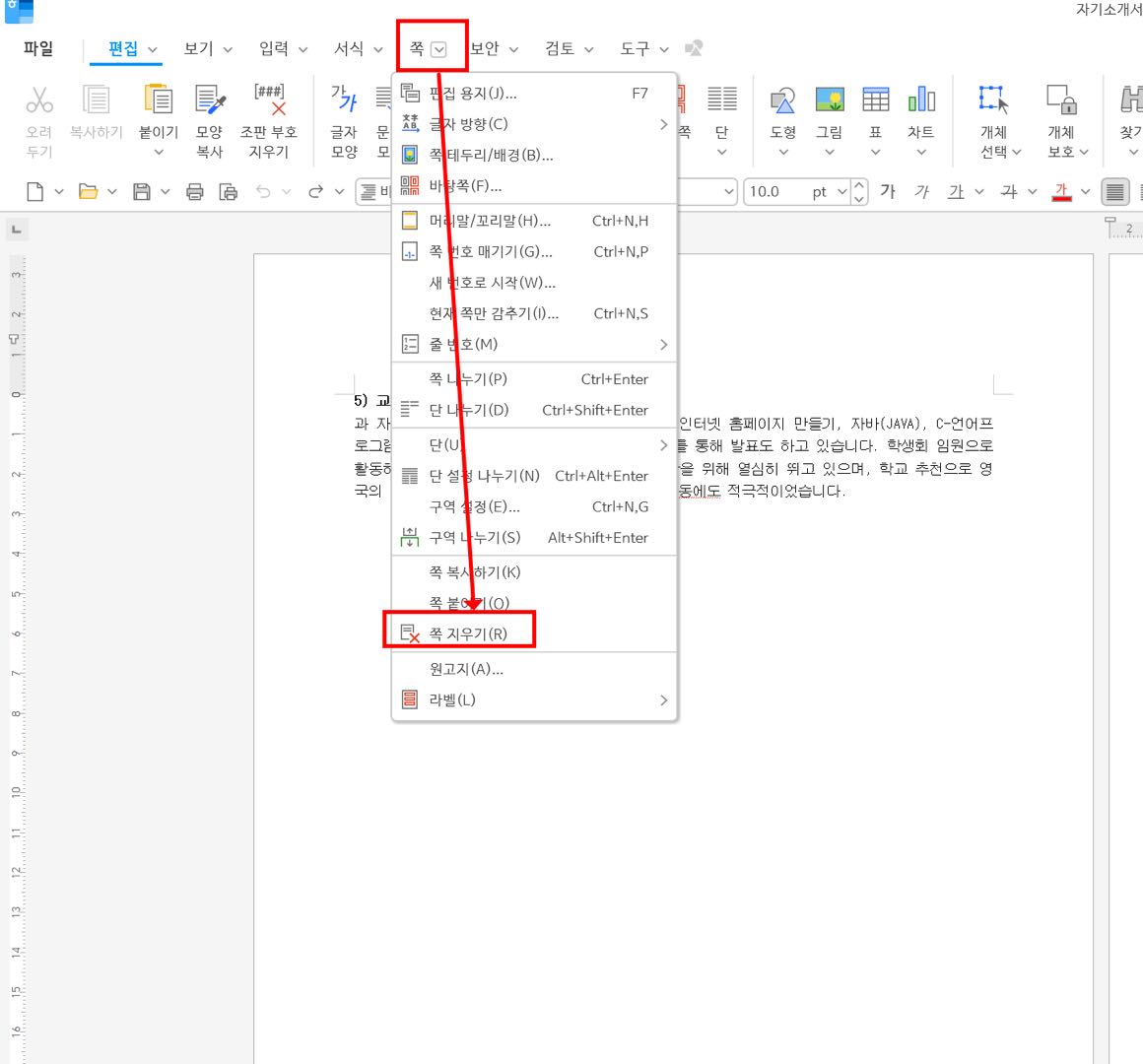
Task: Open the 검토 menu
Action: tap(560, 48)
